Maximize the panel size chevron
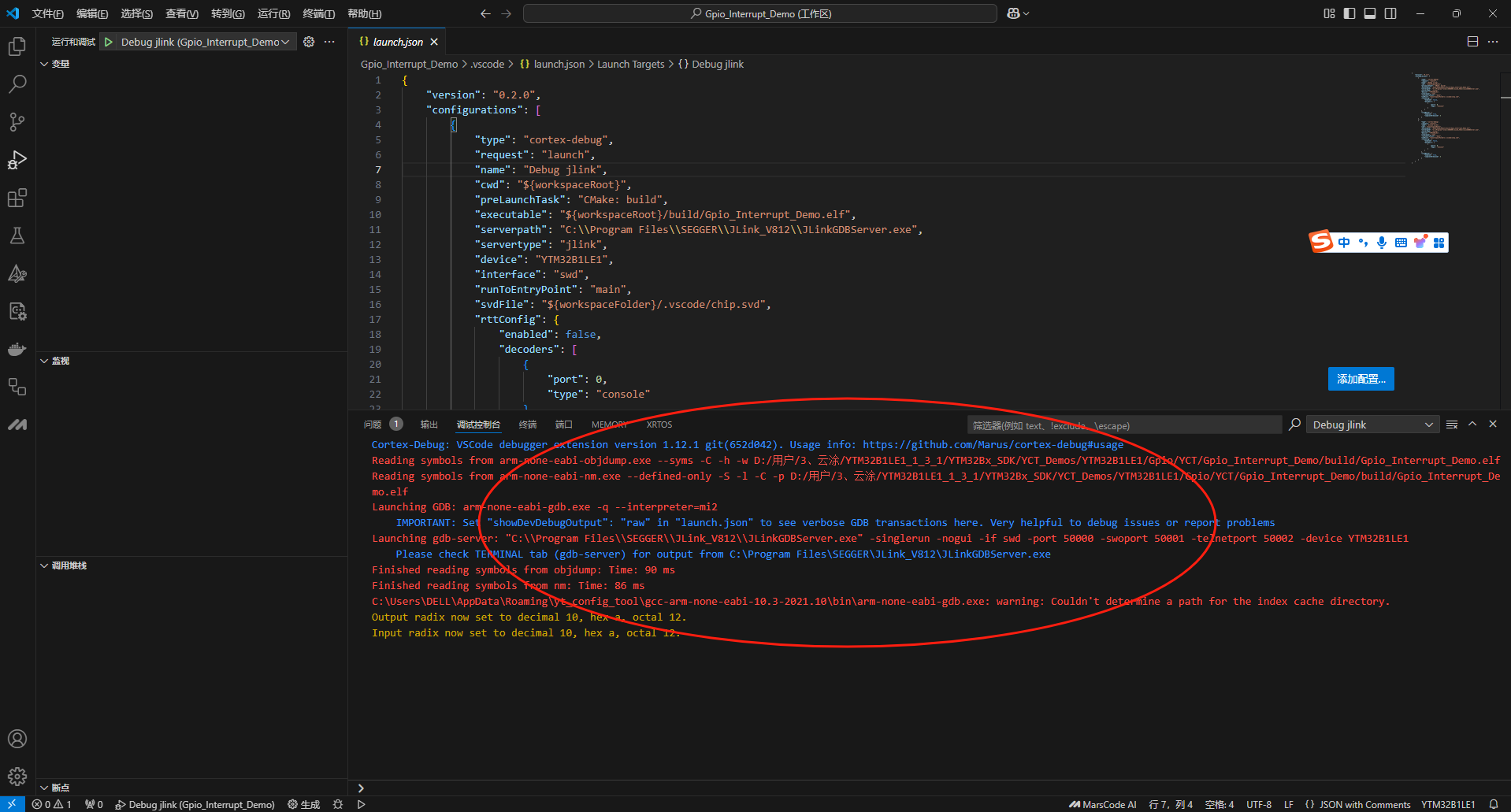 click(x=1472, y=425)
